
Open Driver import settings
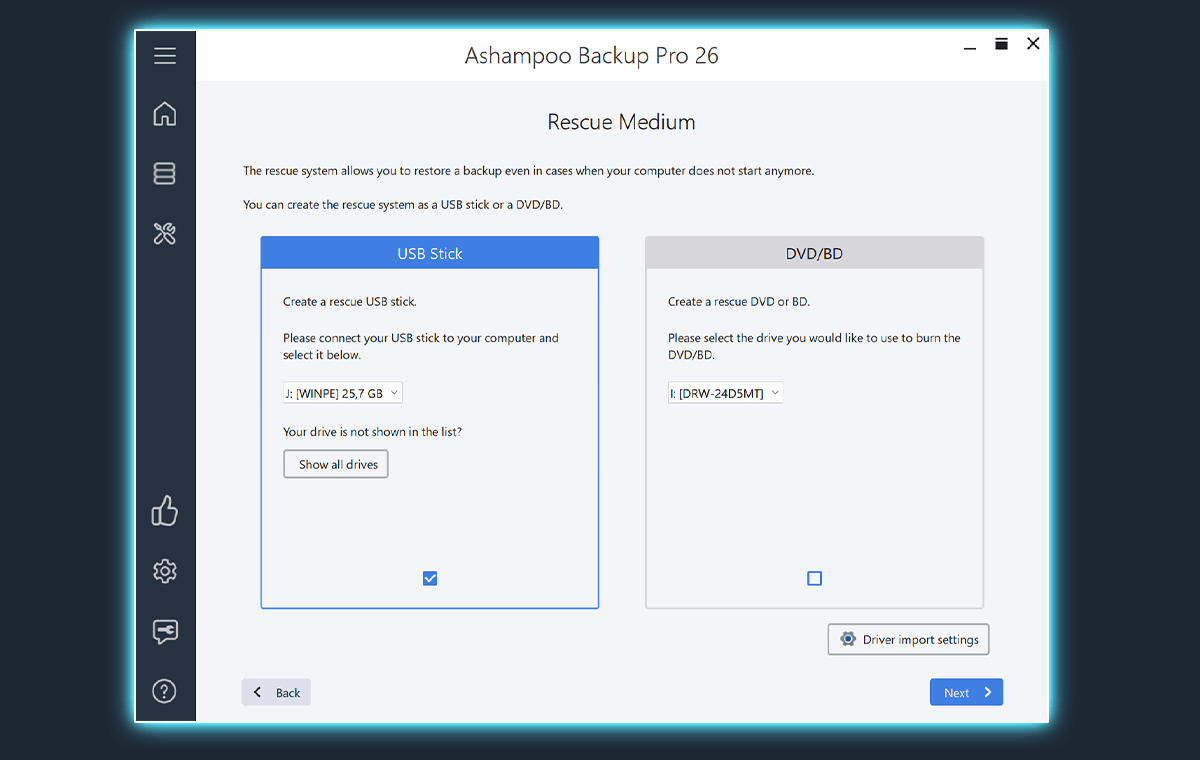[x=908, y=640]
